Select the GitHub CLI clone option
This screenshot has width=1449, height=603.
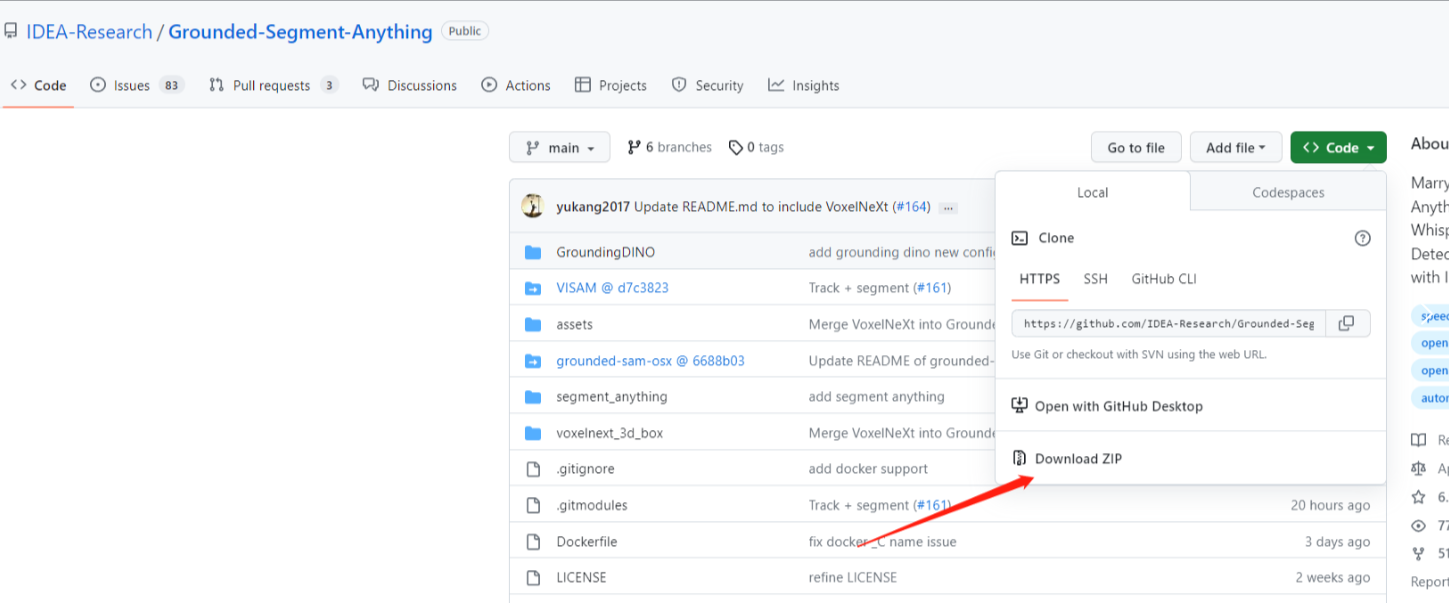pyautogui.click(x=1164, y=279)
